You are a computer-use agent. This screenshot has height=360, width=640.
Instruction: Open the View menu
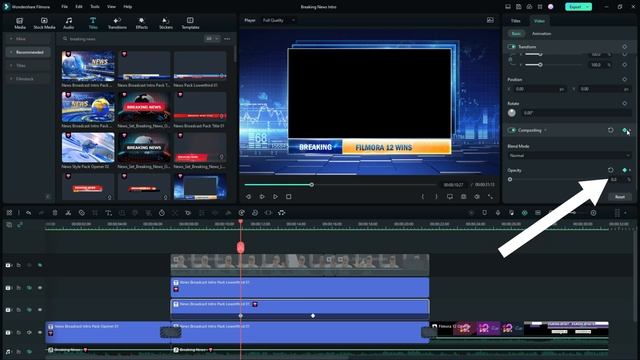[111, 7]
